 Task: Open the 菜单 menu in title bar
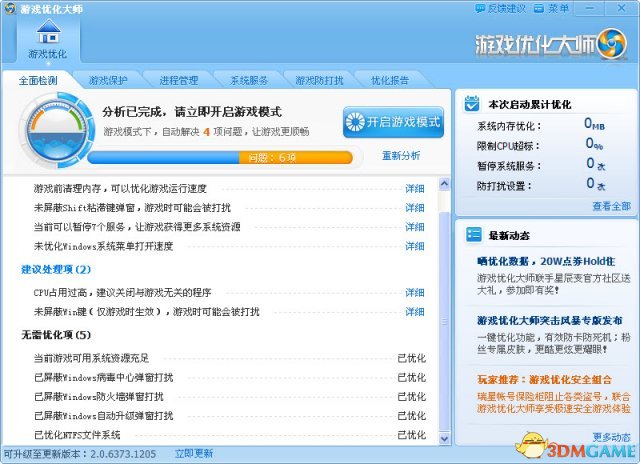click(x=551, y=9)
